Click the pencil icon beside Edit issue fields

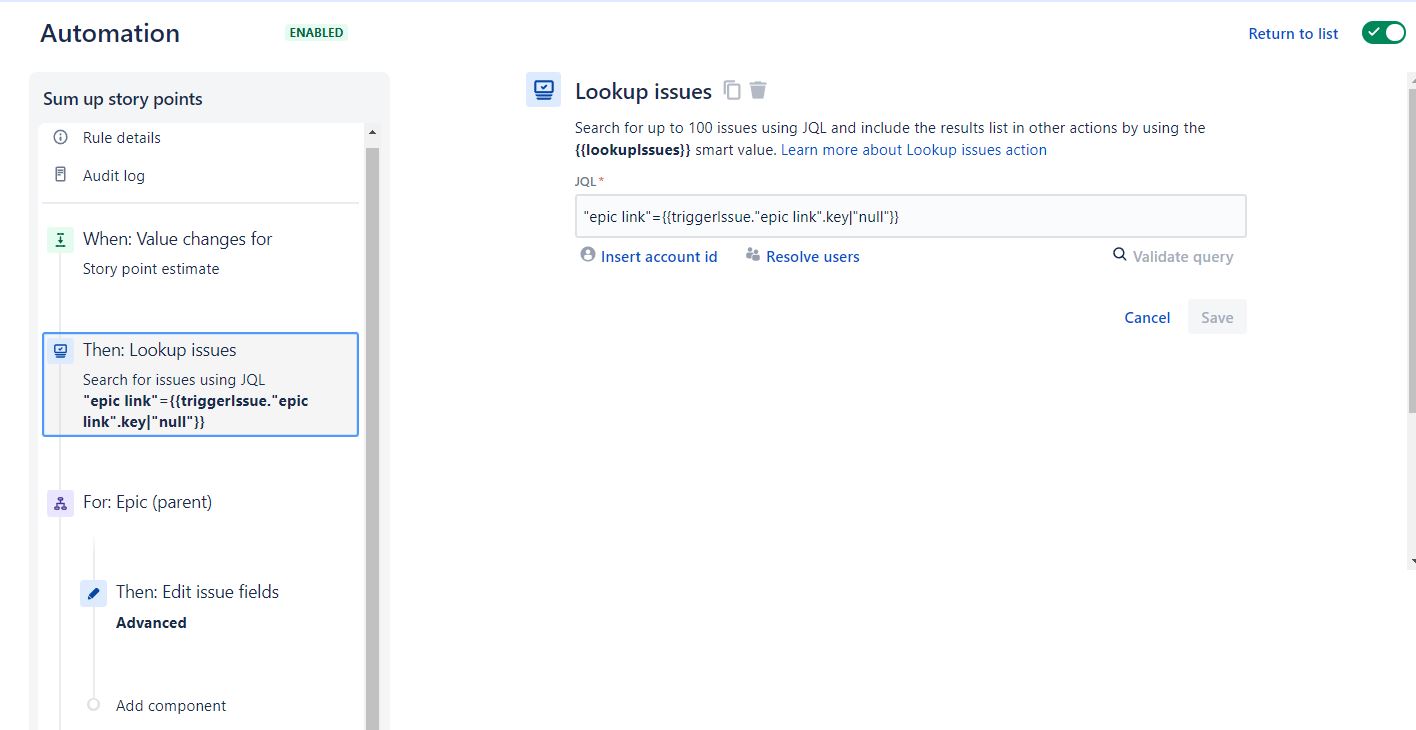(94, 593)
